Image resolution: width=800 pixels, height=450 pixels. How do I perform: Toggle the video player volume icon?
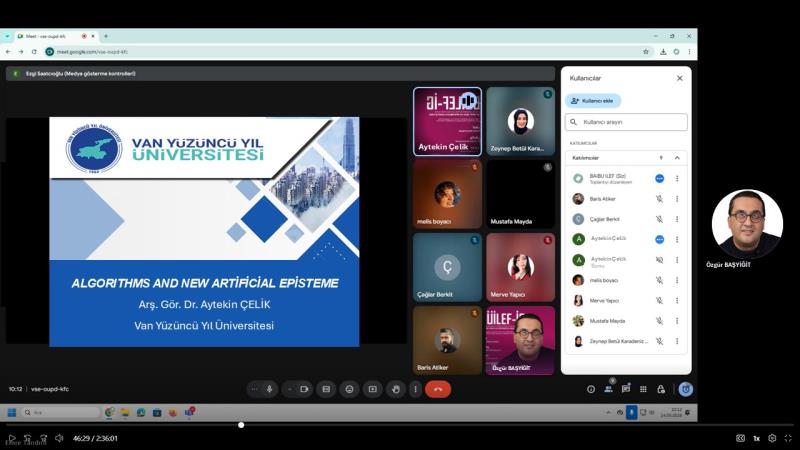(59, 438)
